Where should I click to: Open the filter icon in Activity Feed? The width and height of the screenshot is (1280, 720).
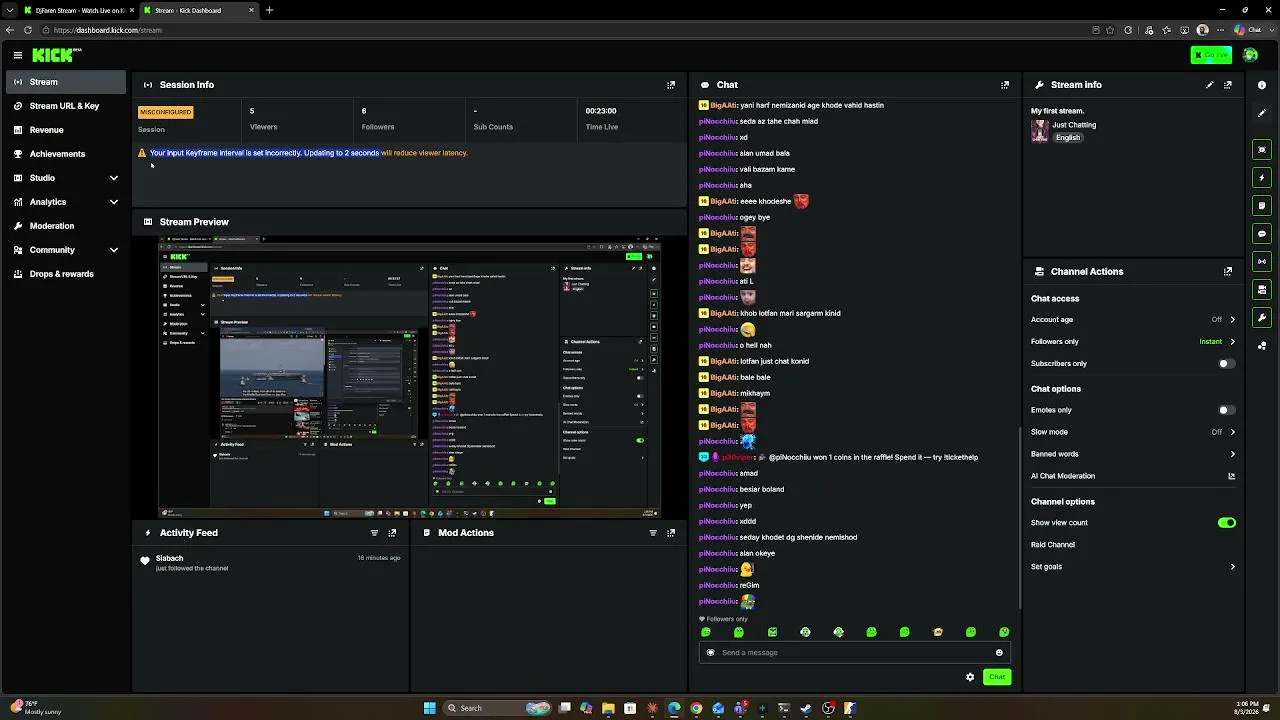coord(374,533)
